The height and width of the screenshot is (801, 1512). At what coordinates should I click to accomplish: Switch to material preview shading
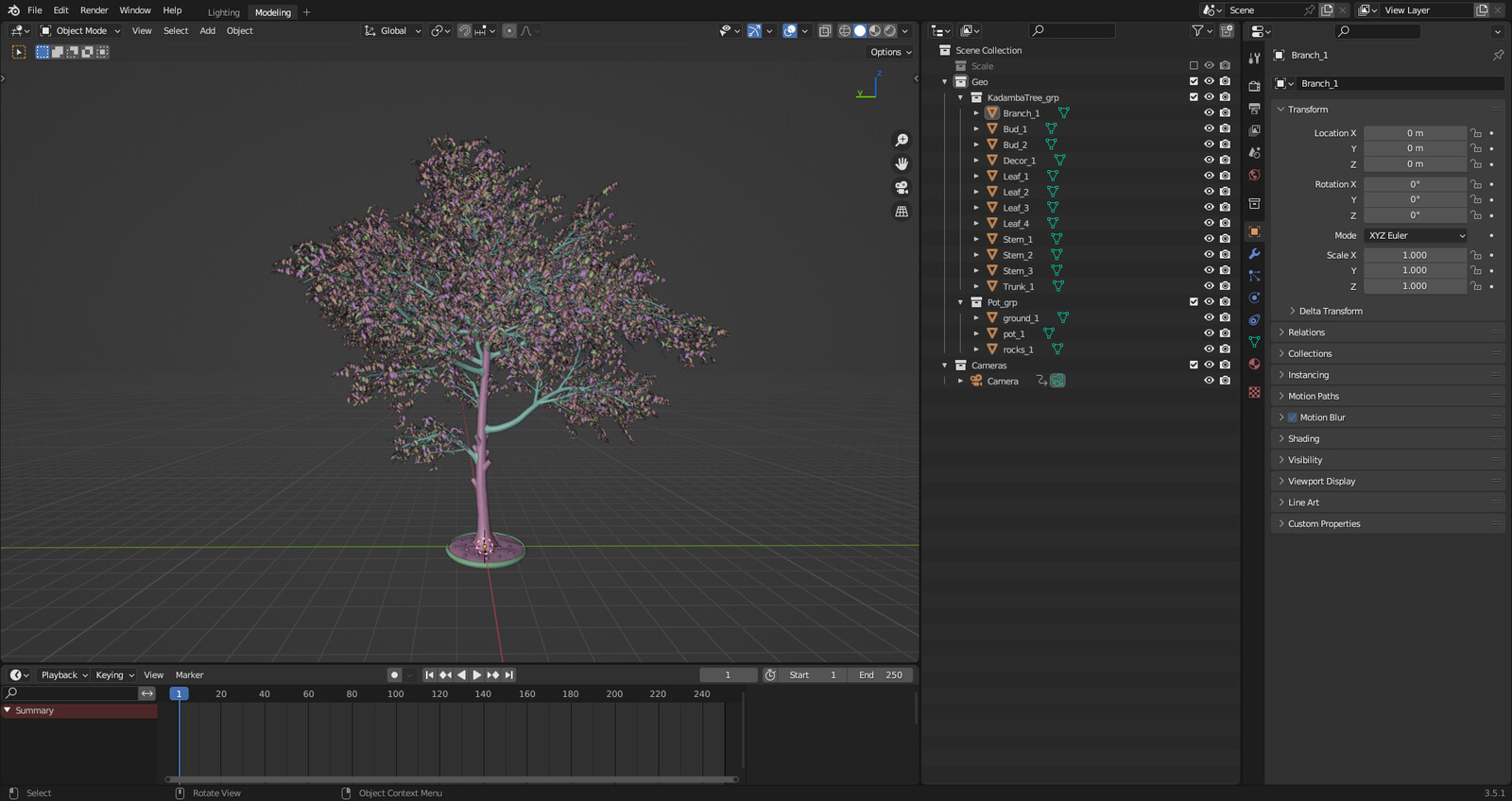pos(875,31)
